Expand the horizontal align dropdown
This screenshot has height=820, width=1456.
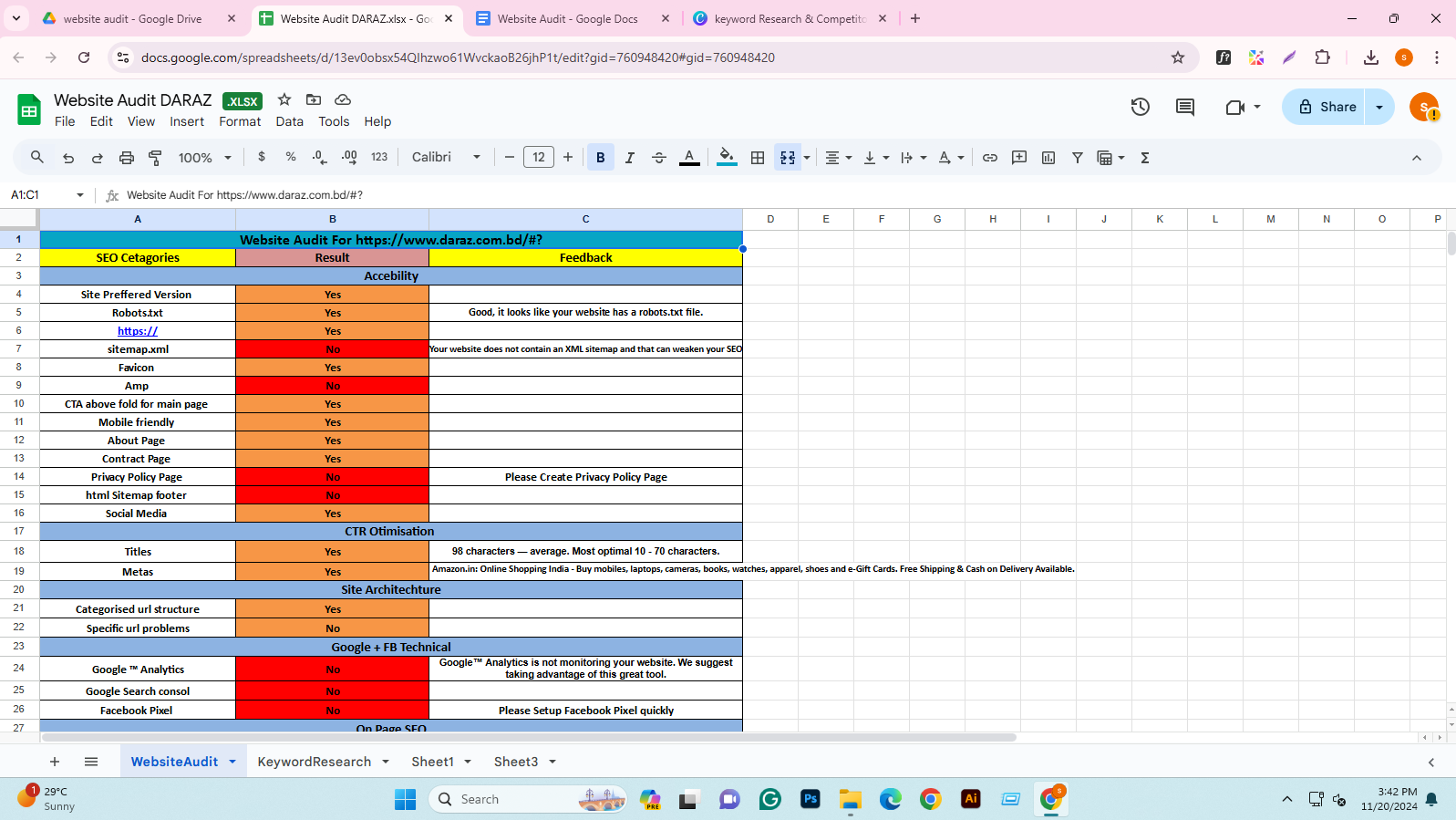click(x=838, y=158)
